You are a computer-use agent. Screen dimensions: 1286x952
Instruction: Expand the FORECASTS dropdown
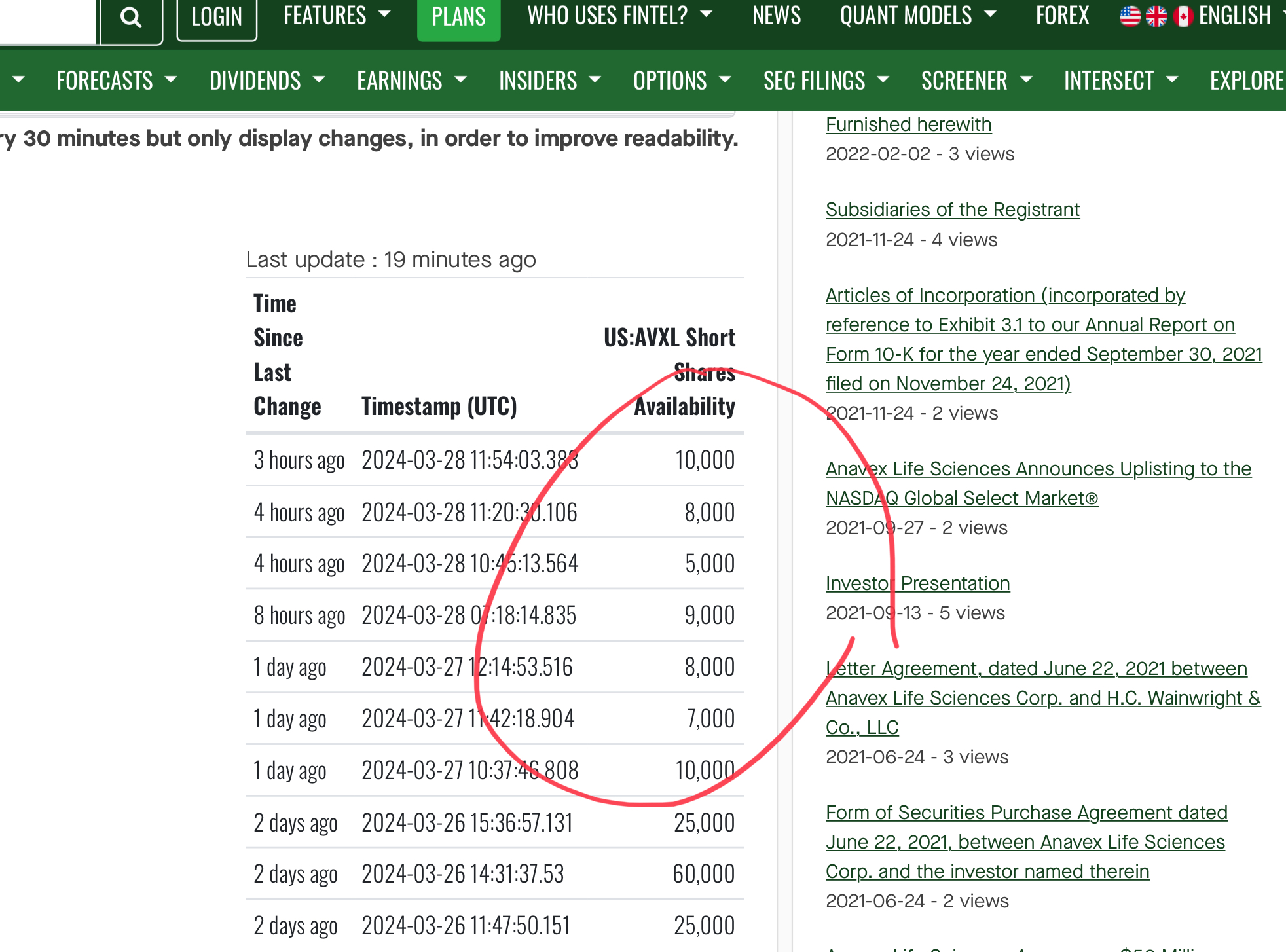coord(117,81)
